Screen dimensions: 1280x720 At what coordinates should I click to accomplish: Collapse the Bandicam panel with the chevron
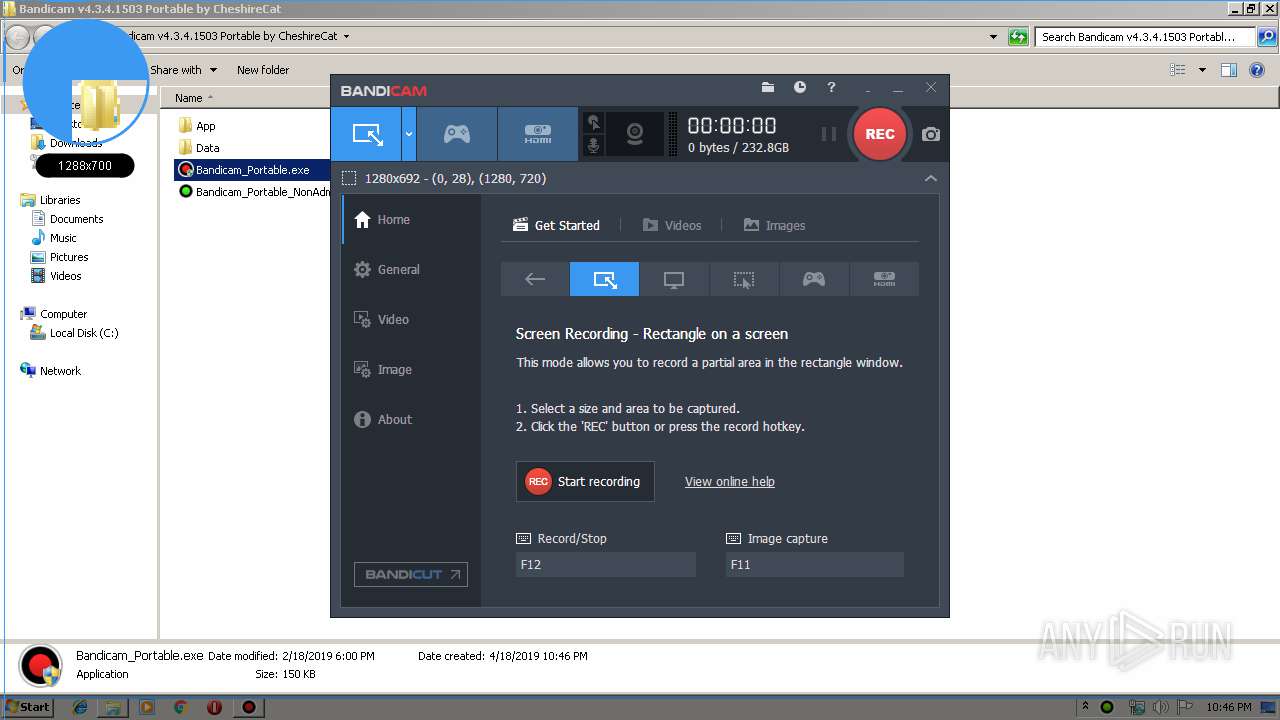point(931,179)
